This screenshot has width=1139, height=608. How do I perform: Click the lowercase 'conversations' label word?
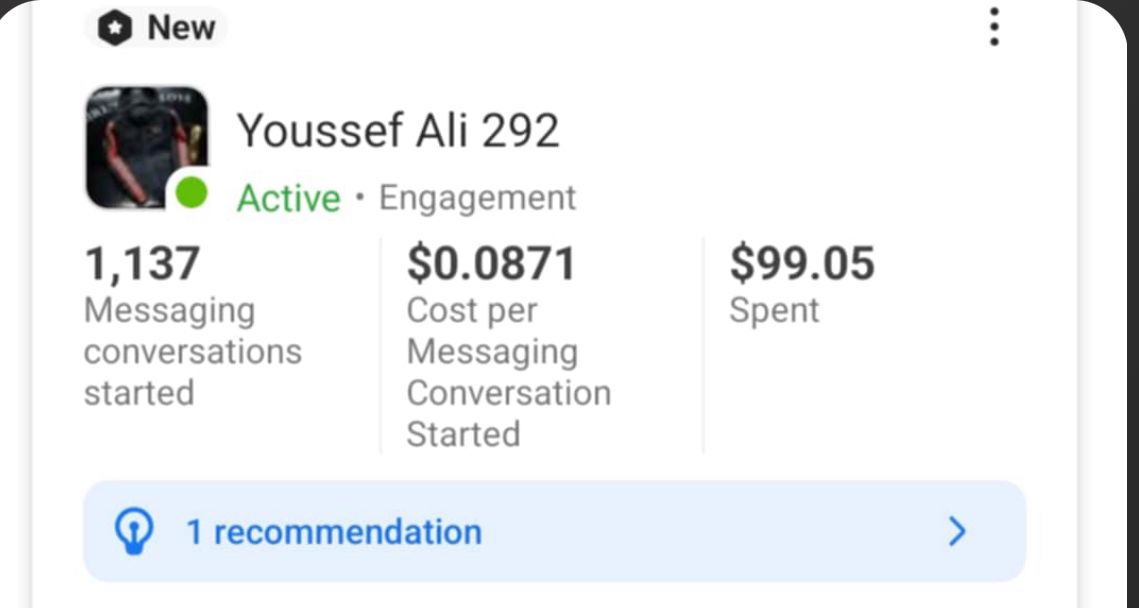pyautogui.click(x=192, y=352)
